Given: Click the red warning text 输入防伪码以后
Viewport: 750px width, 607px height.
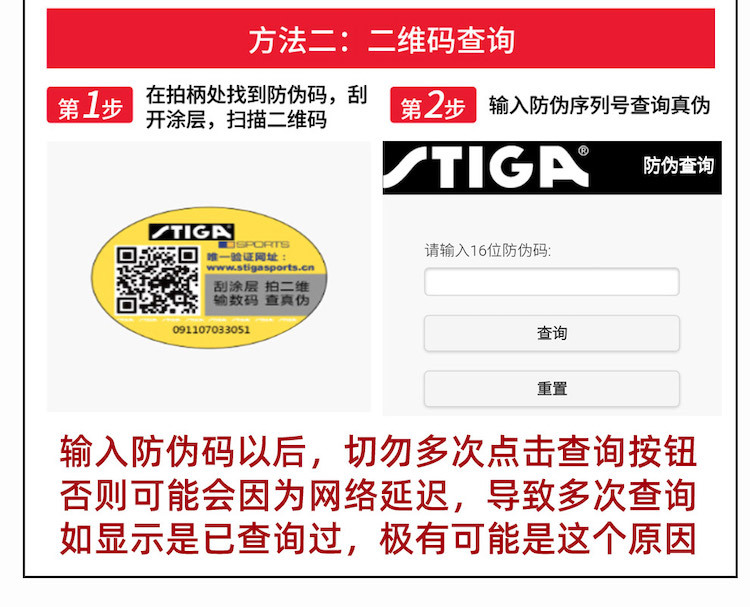Looking at the screenshot, I should [x=184, y=451].
